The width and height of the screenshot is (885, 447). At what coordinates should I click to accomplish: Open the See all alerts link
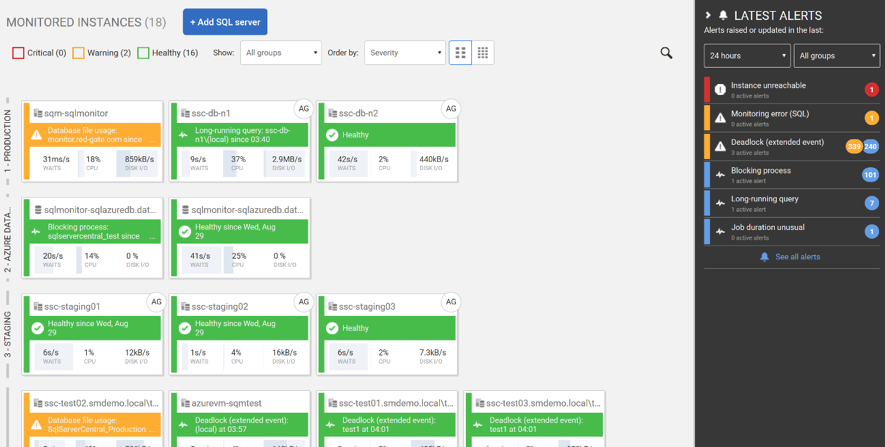click(798, 257)
